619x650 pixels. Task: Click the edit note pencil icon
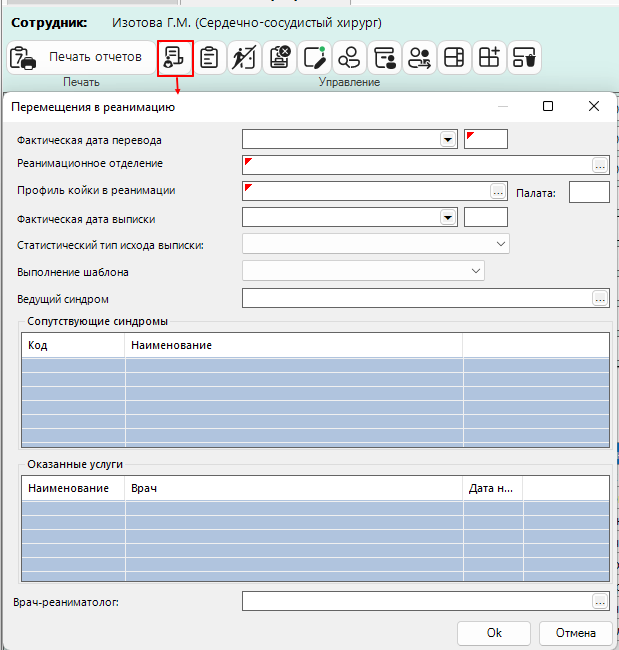314,58
